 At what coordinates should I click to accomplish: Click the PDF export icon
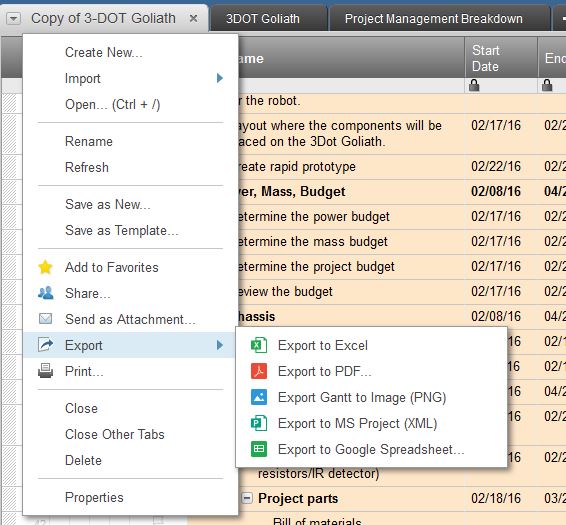(259, 371)
